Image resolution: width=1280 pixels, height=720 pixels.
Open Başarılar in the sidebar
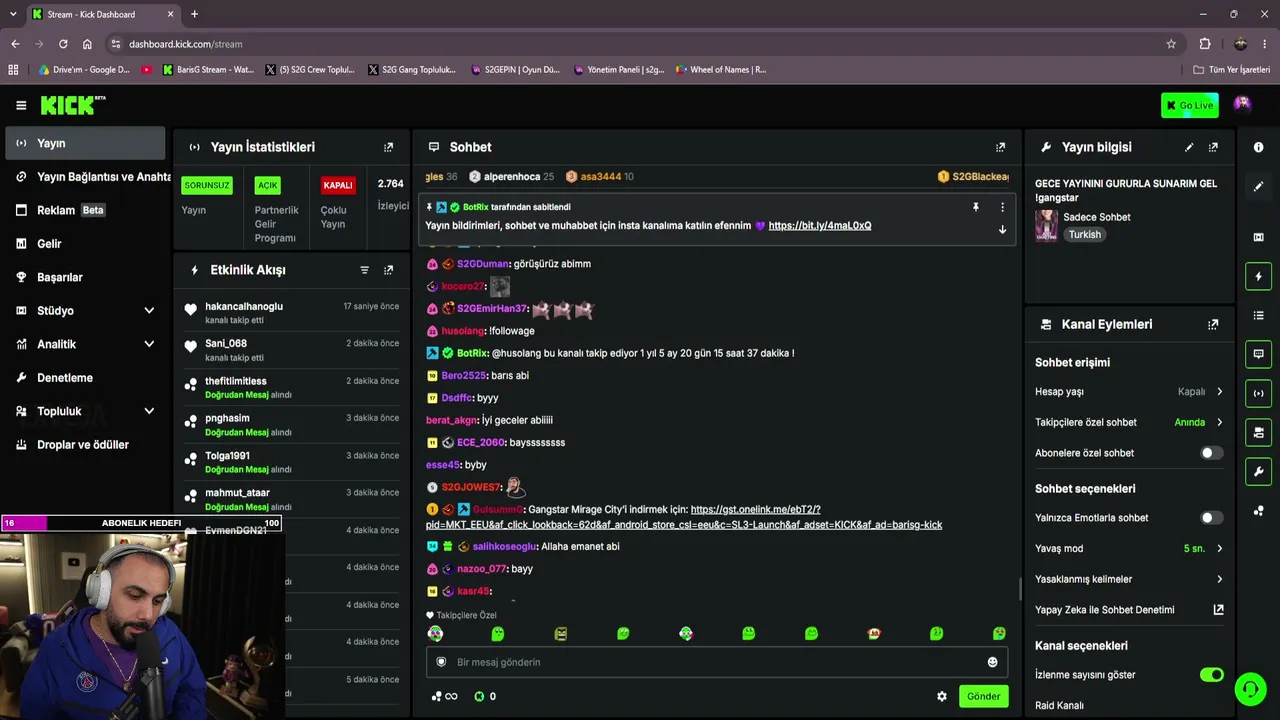pyautogui.click(x=85, y=277)
